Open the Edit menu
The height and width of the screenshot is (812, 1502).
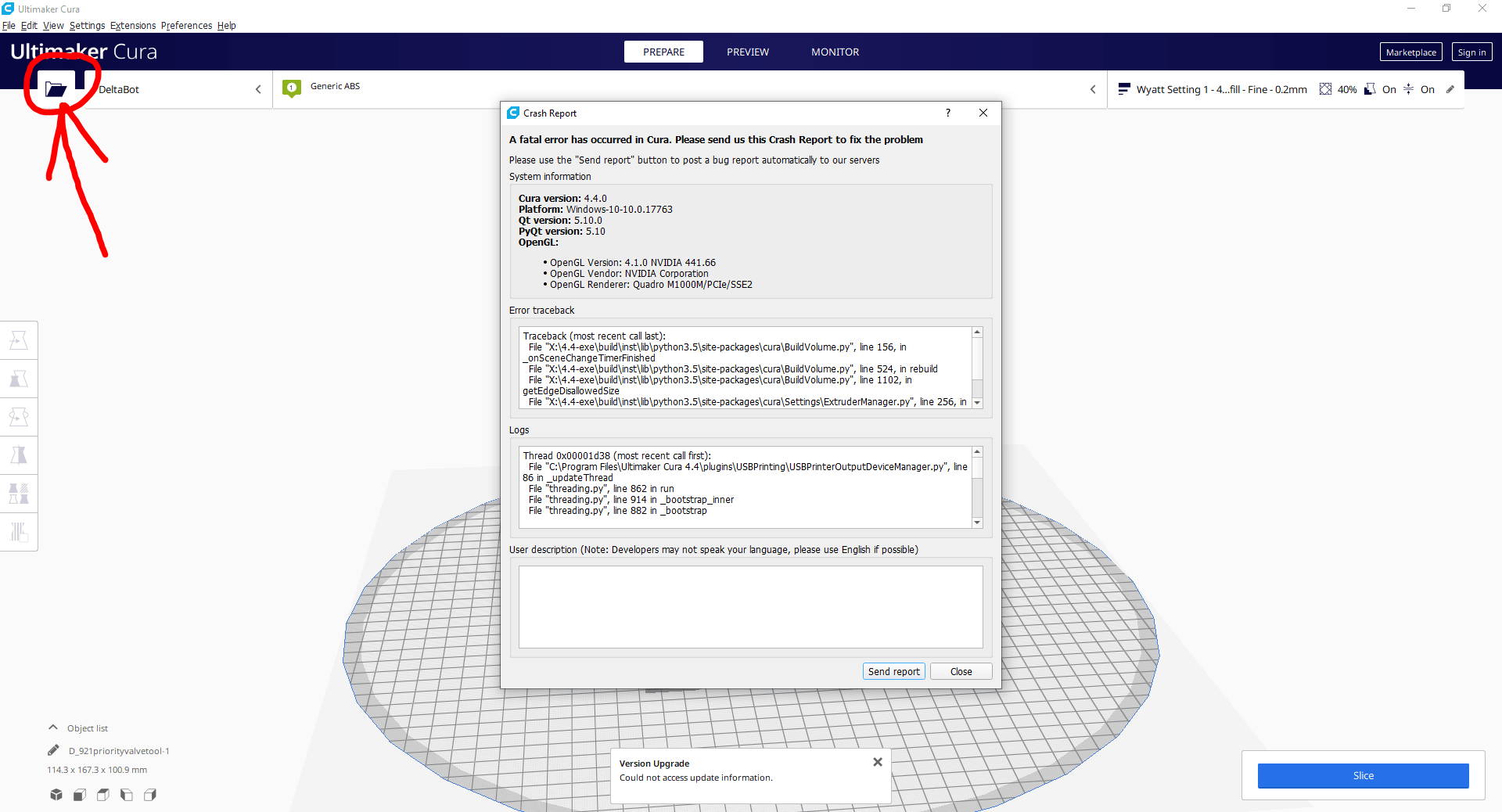[x=29, y=25]
